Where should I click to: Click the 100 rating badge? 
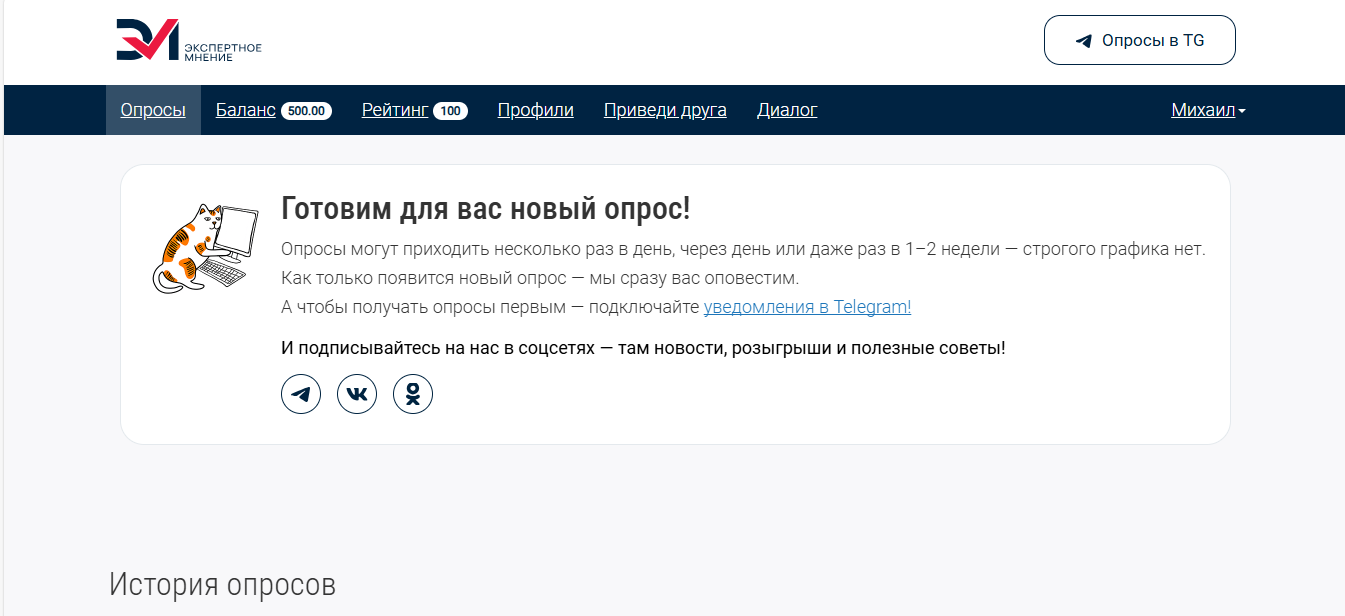450,111
